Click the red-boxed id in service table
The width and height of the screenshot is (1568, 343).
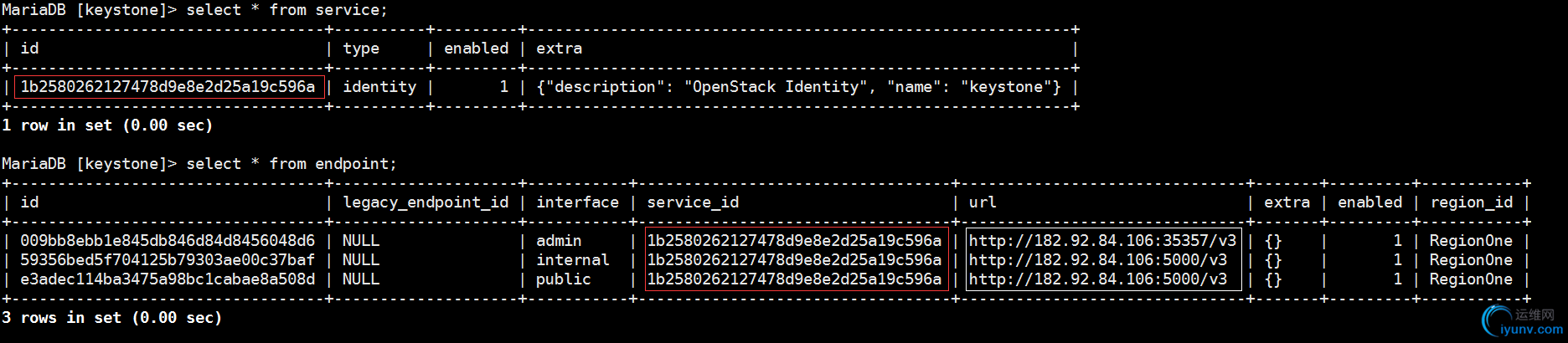[x=168, y=87]
